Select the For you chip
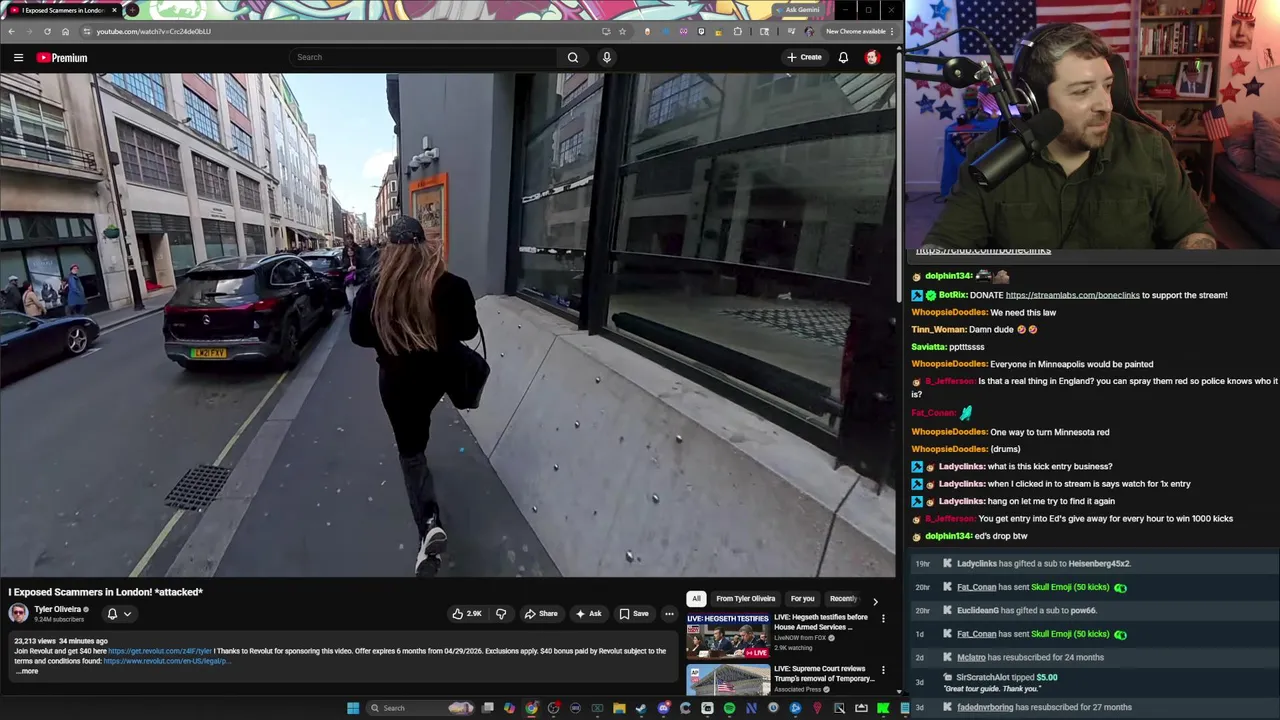 802,599
